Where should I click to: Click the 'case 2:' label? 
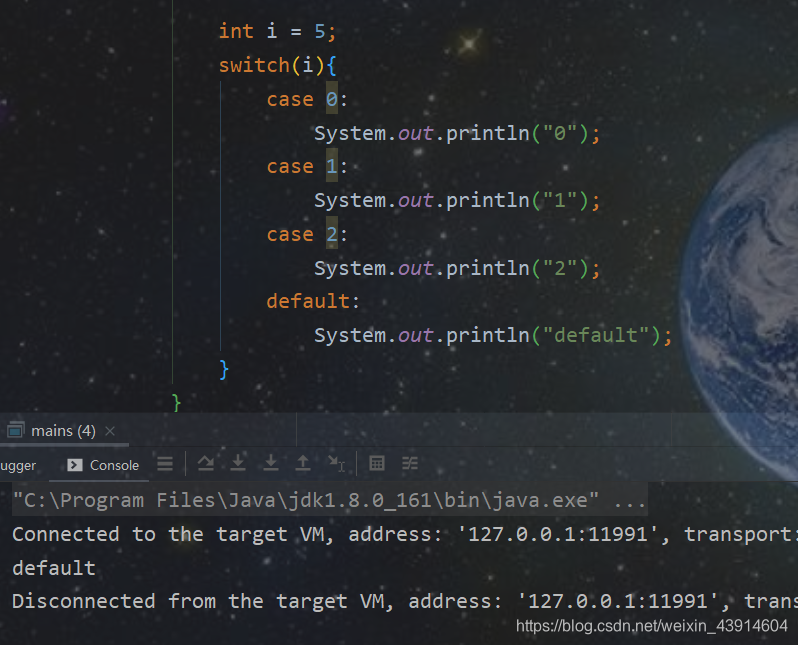307,234
